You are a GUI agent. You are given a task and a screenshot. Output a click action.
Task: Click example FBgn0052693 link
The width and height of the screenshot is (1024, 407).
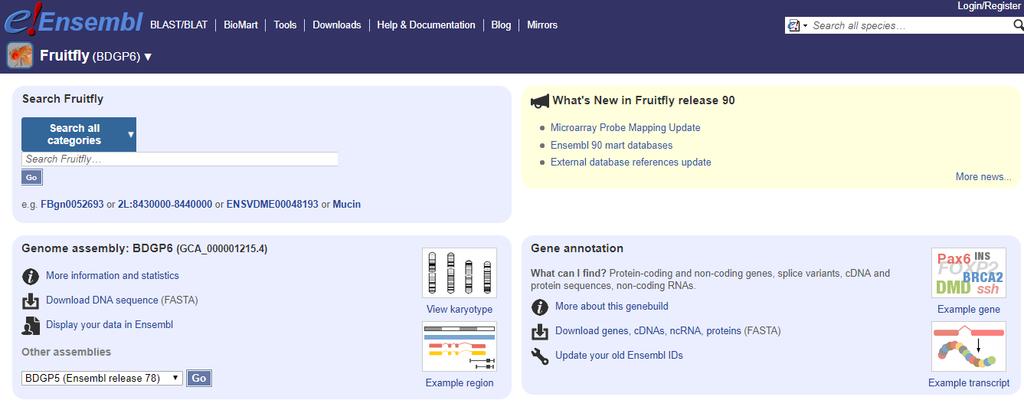point(72,204)
